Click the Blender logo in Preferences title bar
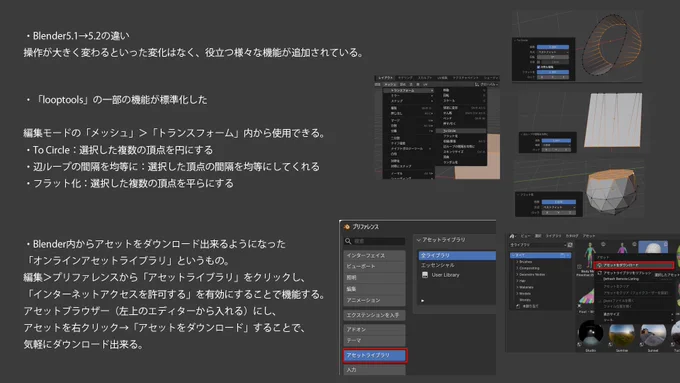This screenshot has width=680, height=383. [347, 227]
